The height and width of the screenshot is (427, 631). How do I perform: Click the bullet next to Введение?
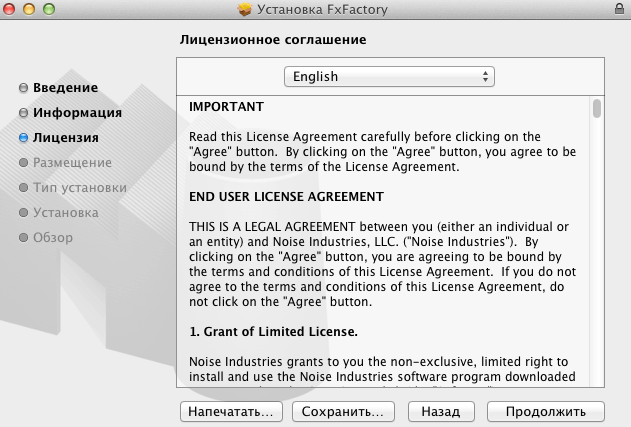[x=23, y=88]
